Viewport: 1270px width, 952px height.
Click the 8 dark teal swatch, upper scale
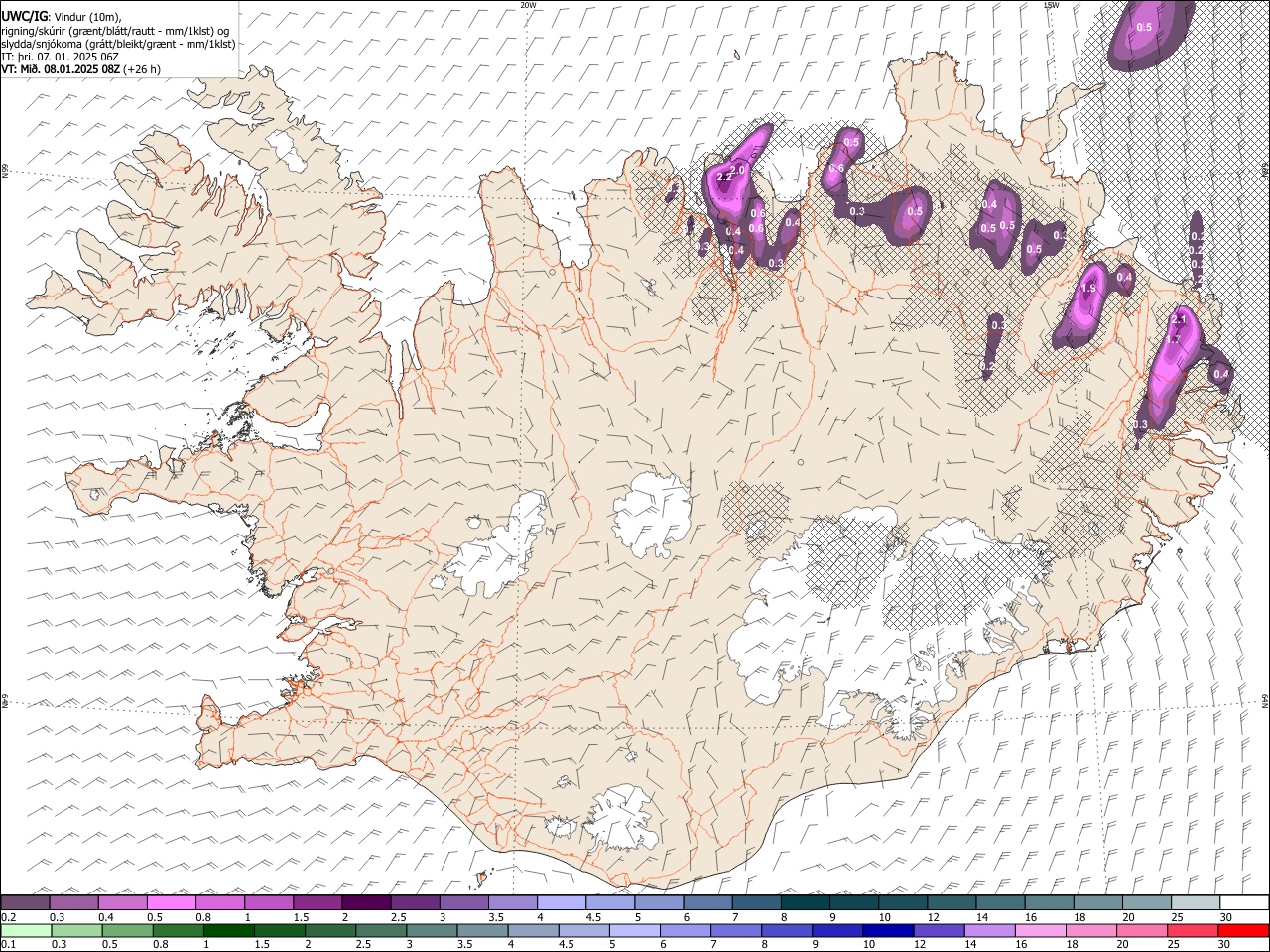click(x=806, y=903)
